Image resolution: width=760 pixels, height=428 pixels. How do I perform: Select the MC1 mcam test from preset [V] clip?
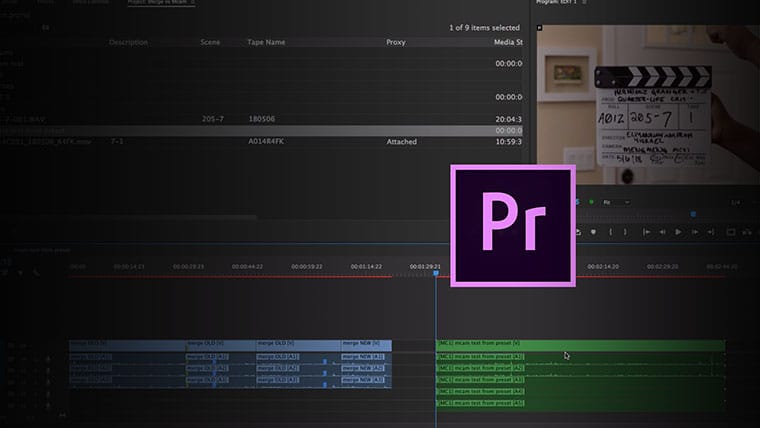581,345
